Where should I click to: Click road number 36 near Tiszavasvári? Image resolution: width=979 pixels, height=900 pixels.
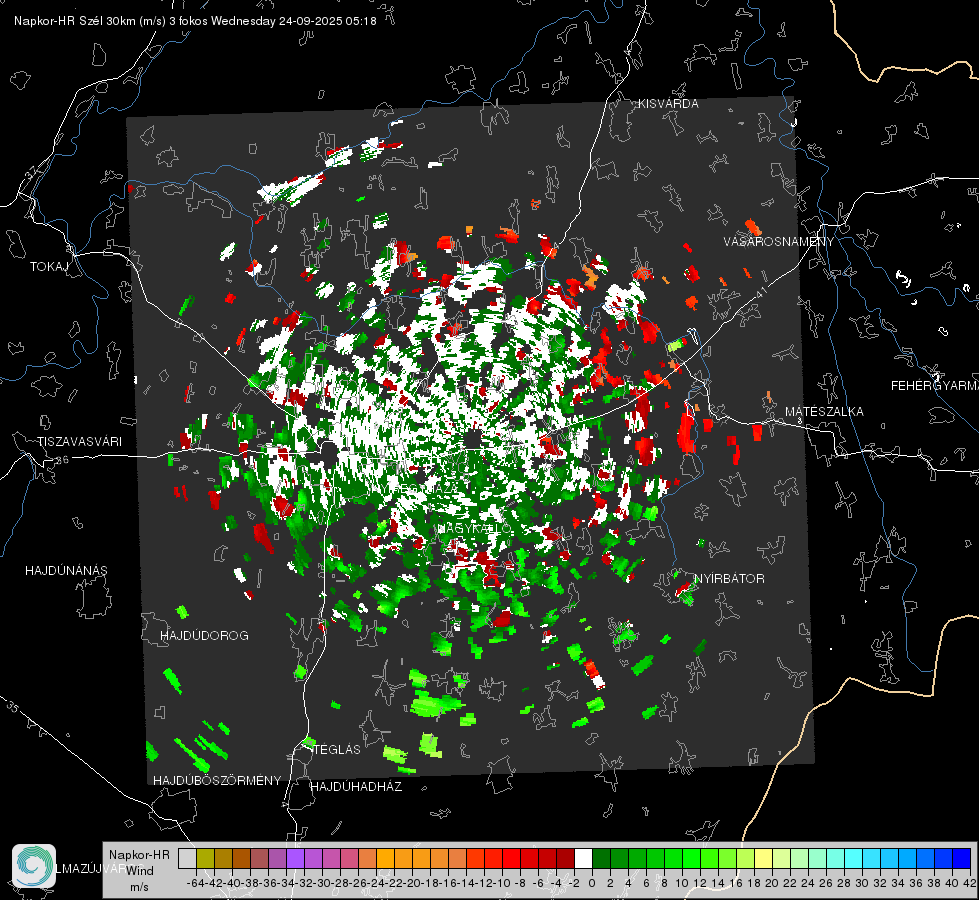(62, 460)
